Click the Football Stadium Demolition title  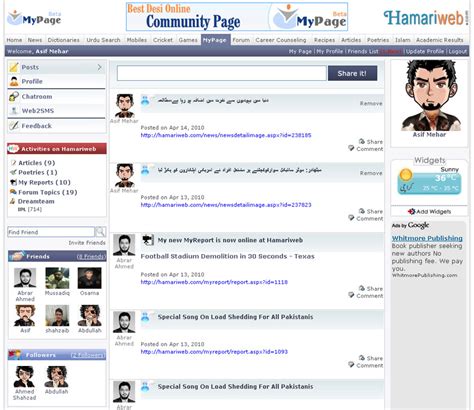click(227, 256)
